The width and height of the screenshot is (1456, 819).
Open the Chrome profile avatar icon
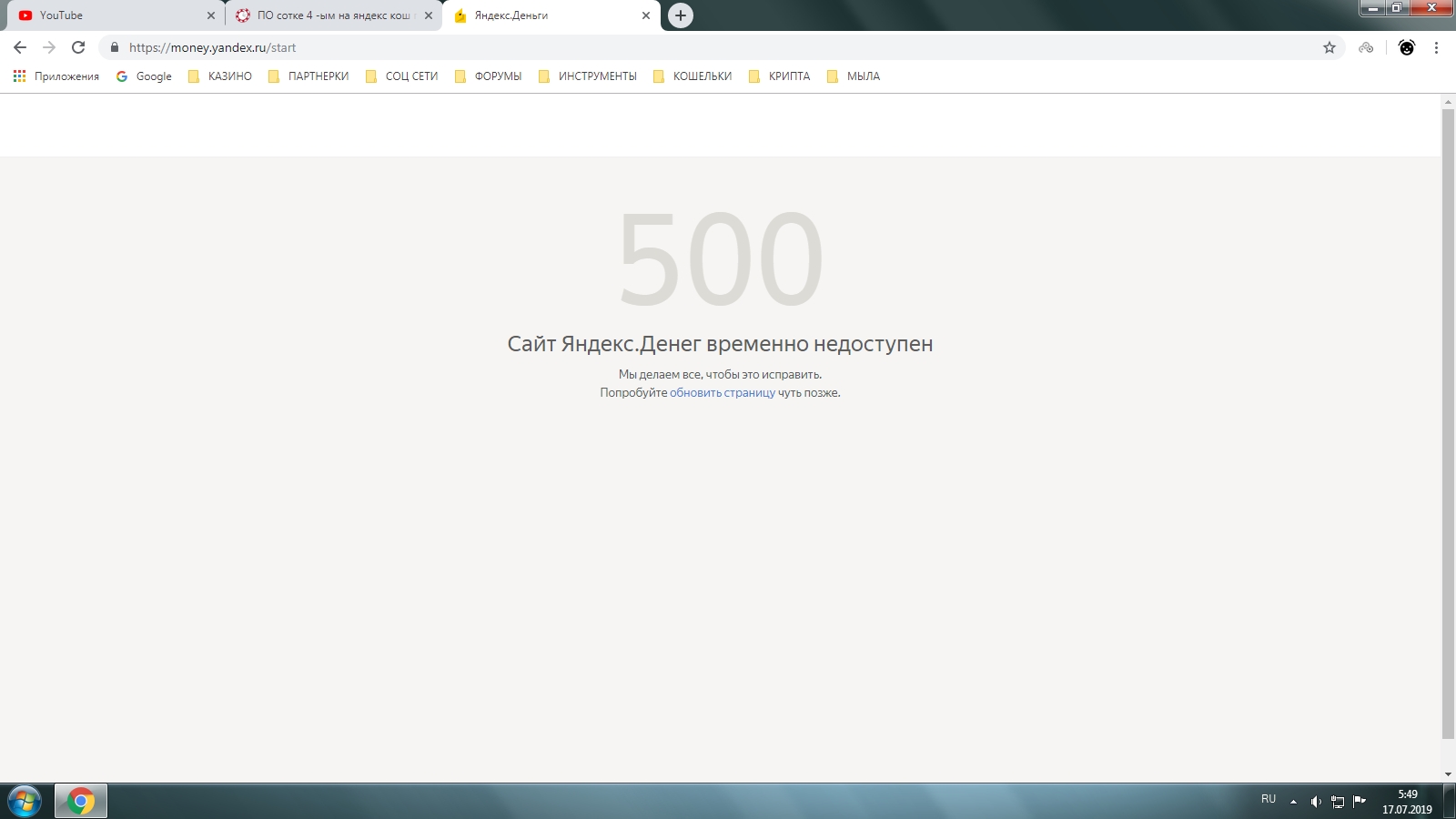click(1407, 47)
